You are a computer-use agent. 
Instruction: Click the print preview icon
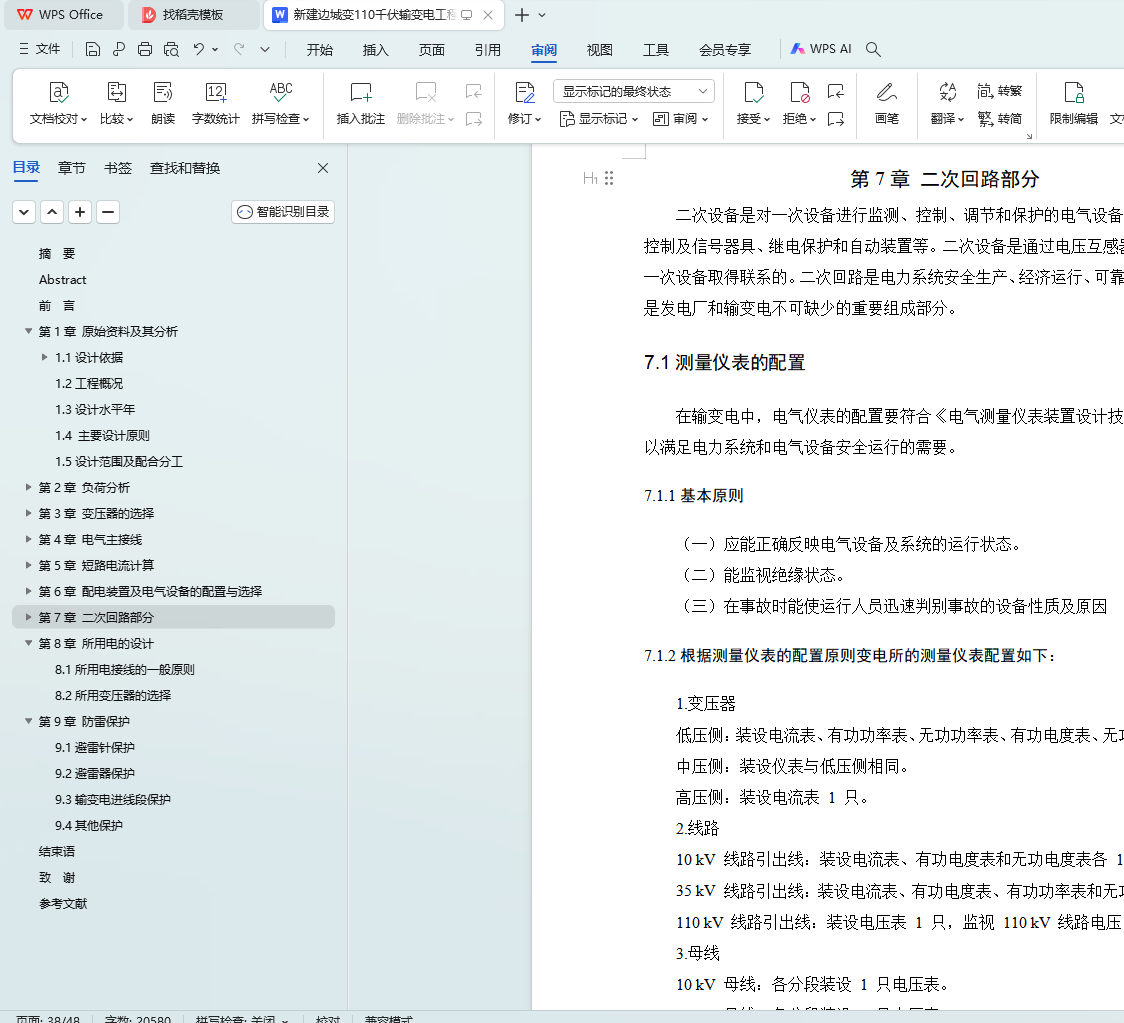tap(171, 49)
